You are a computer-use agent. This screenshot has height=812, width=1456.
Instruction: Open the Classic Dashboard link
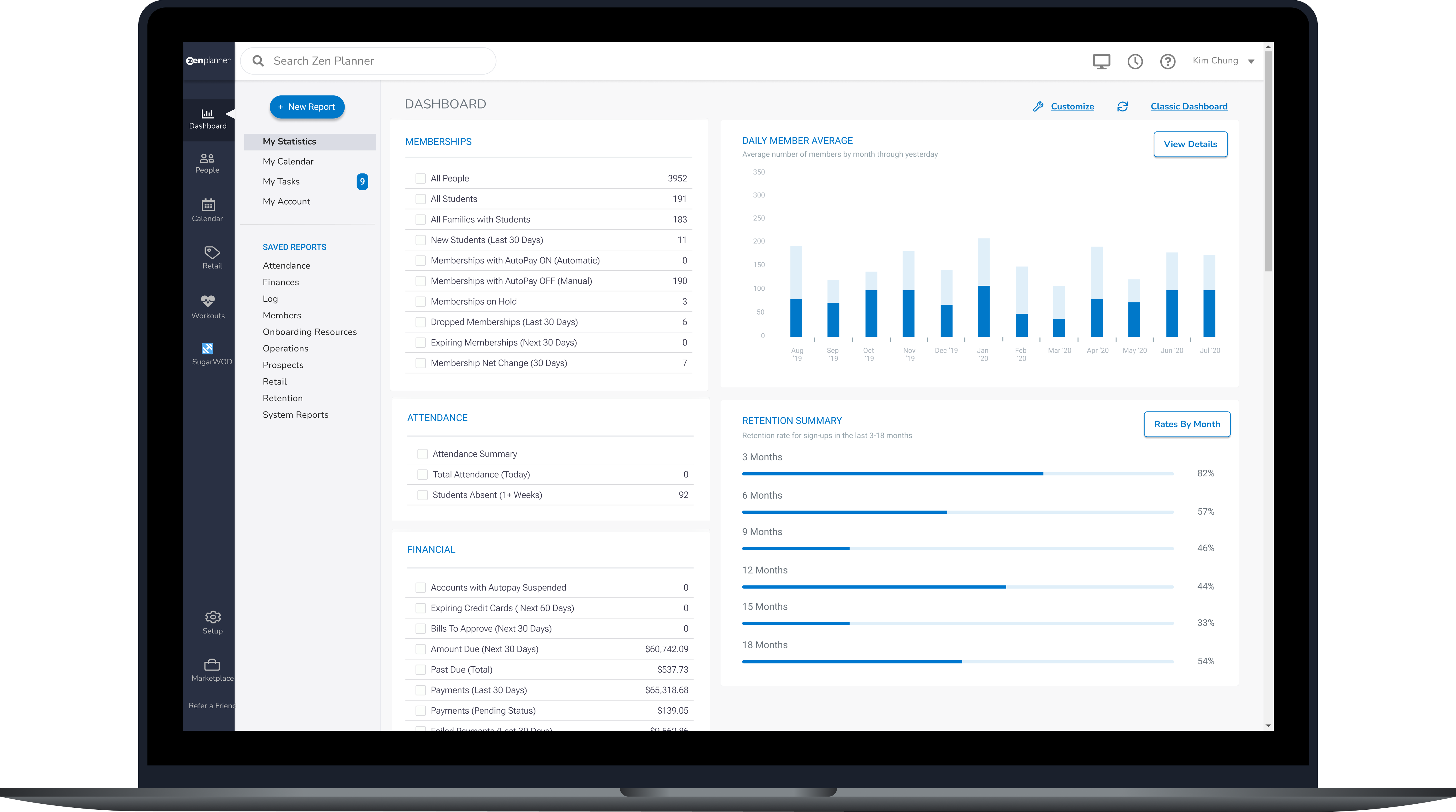tap(1189, 106)
